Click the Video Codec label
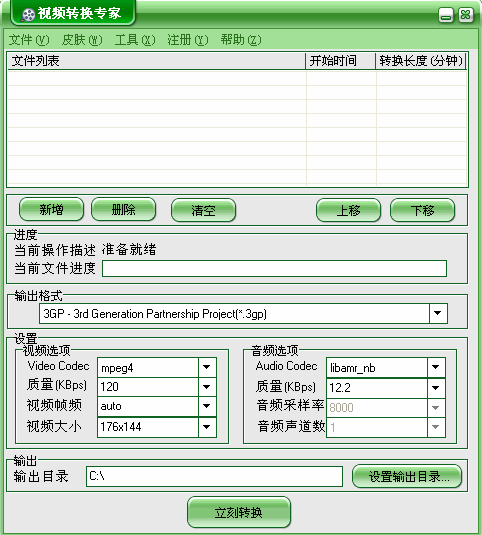 tap(58, 366)
